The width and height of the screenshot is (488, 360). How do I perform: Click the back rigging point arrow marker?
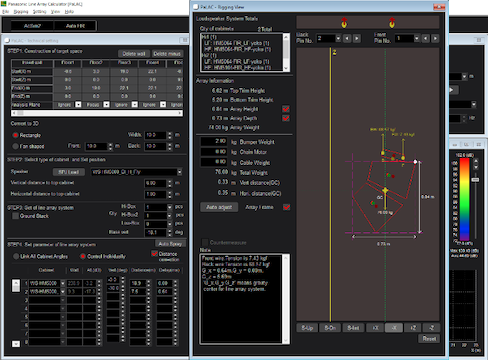(344, 23)
